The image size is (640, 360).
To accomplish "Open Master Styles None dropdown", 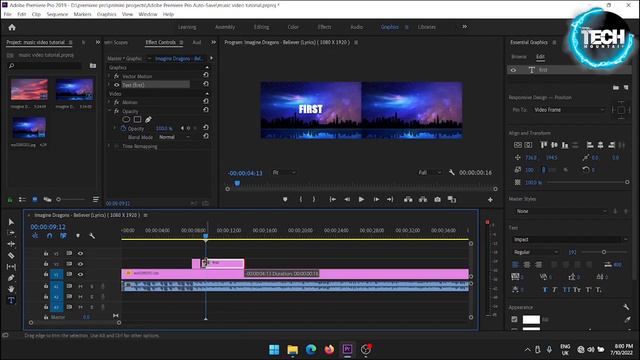I will [x=561, y=211].
